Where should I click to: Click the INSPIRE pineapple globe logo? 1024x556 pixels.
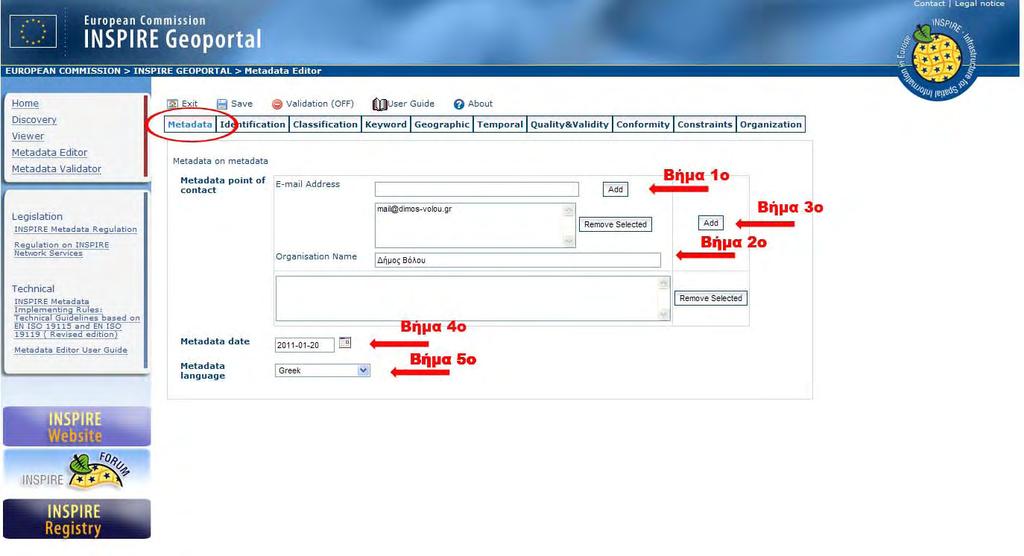pos(937,58)
